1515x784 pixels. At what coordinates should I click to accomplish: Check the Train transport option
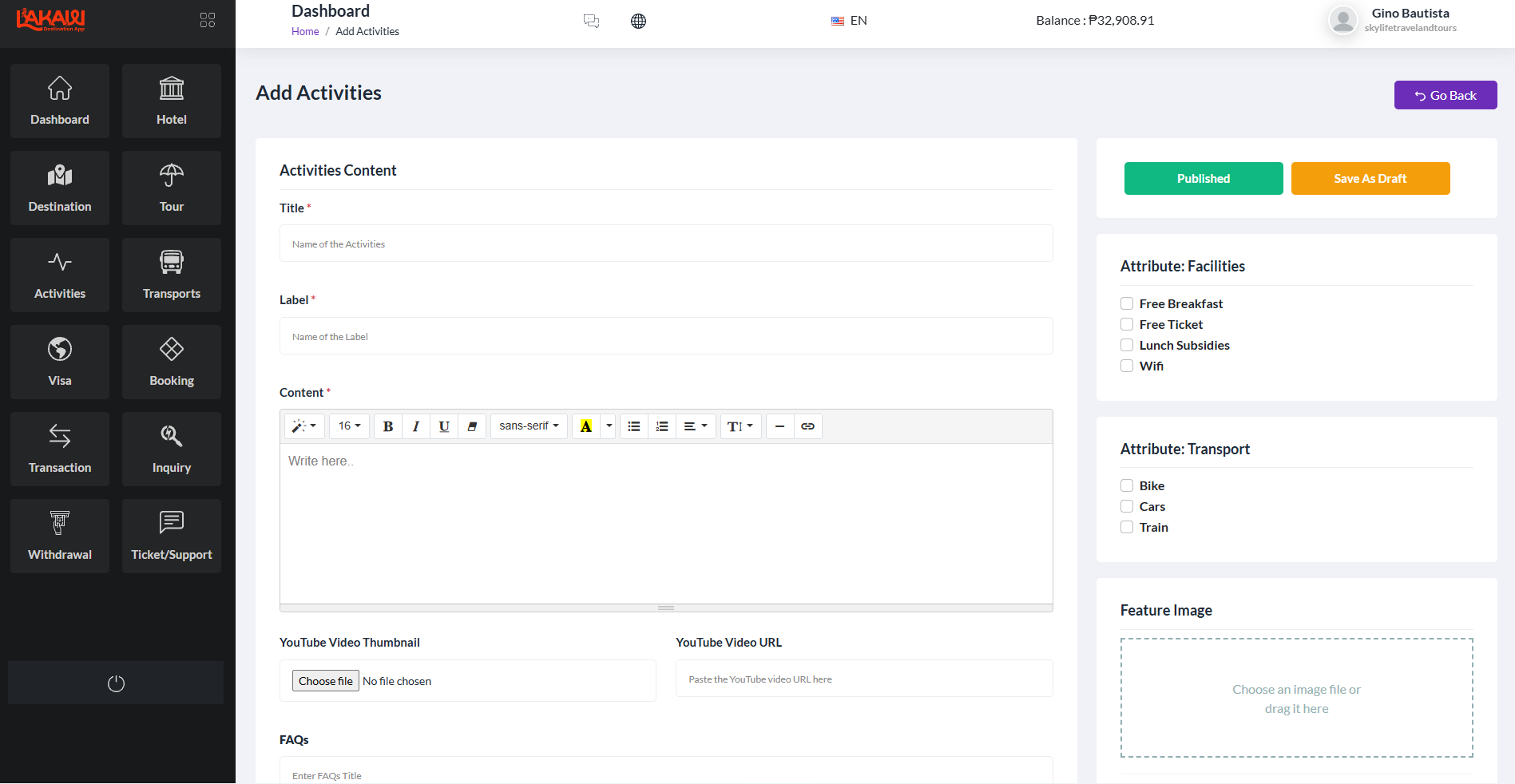click(1127, 527)
